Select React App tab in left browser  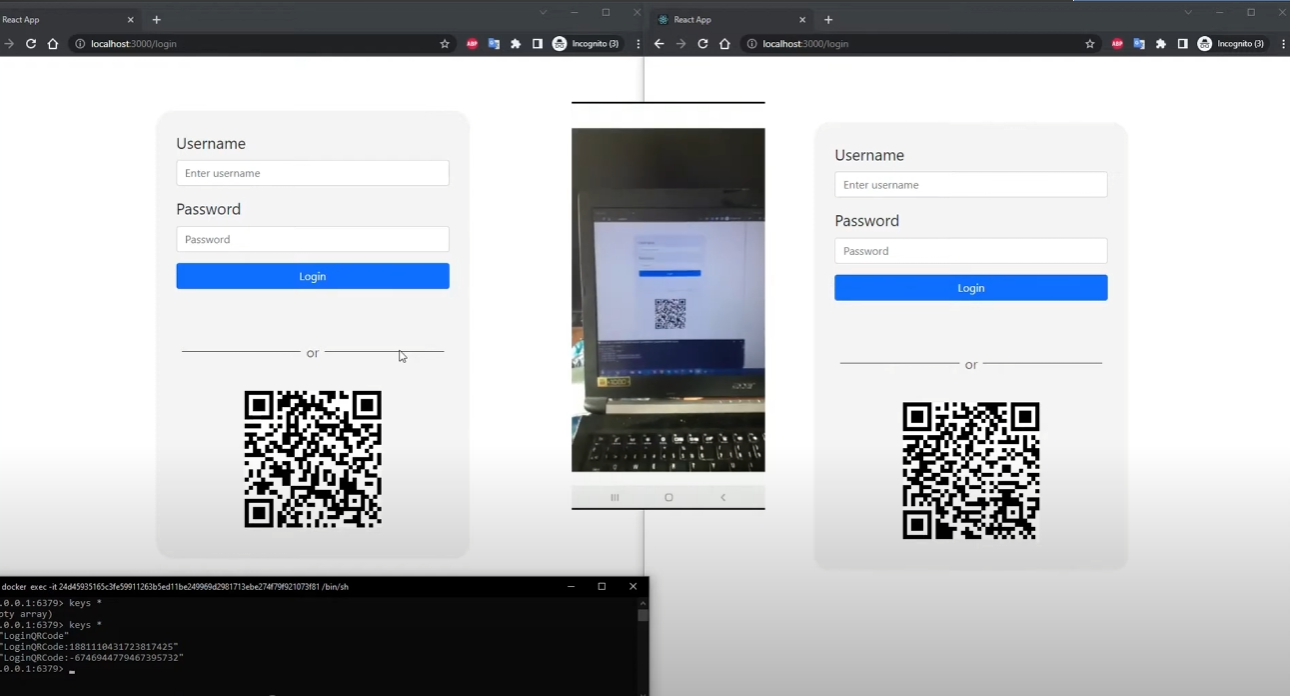coord(60,20)
